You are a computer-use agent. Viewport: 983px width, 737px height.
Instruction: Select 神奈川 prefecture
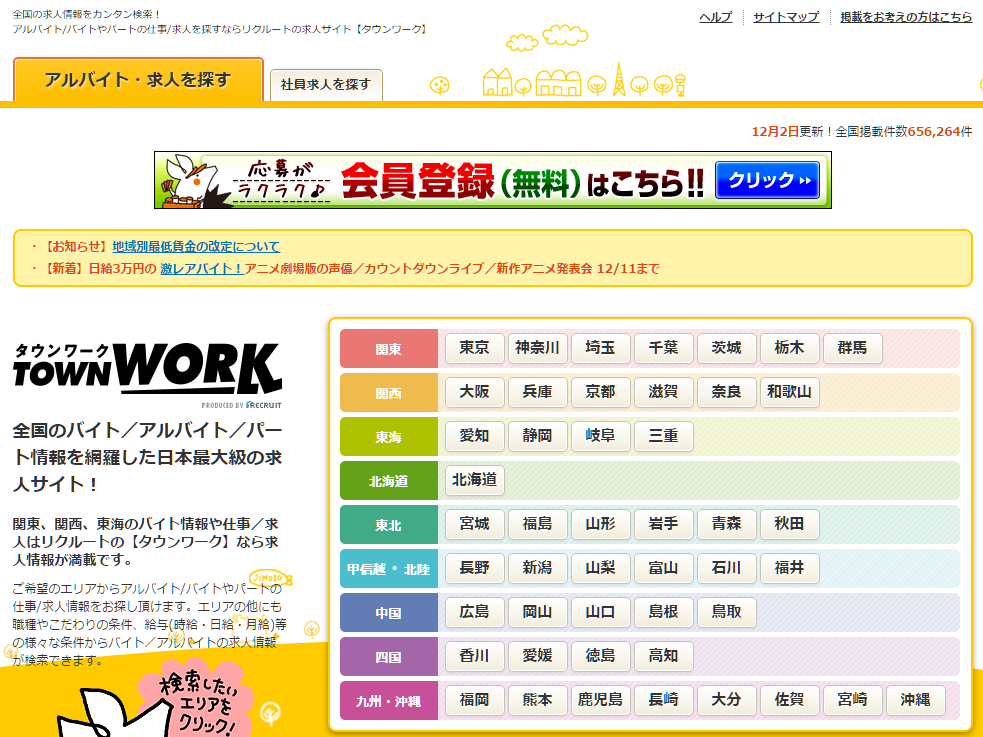(x=537, y=348)
